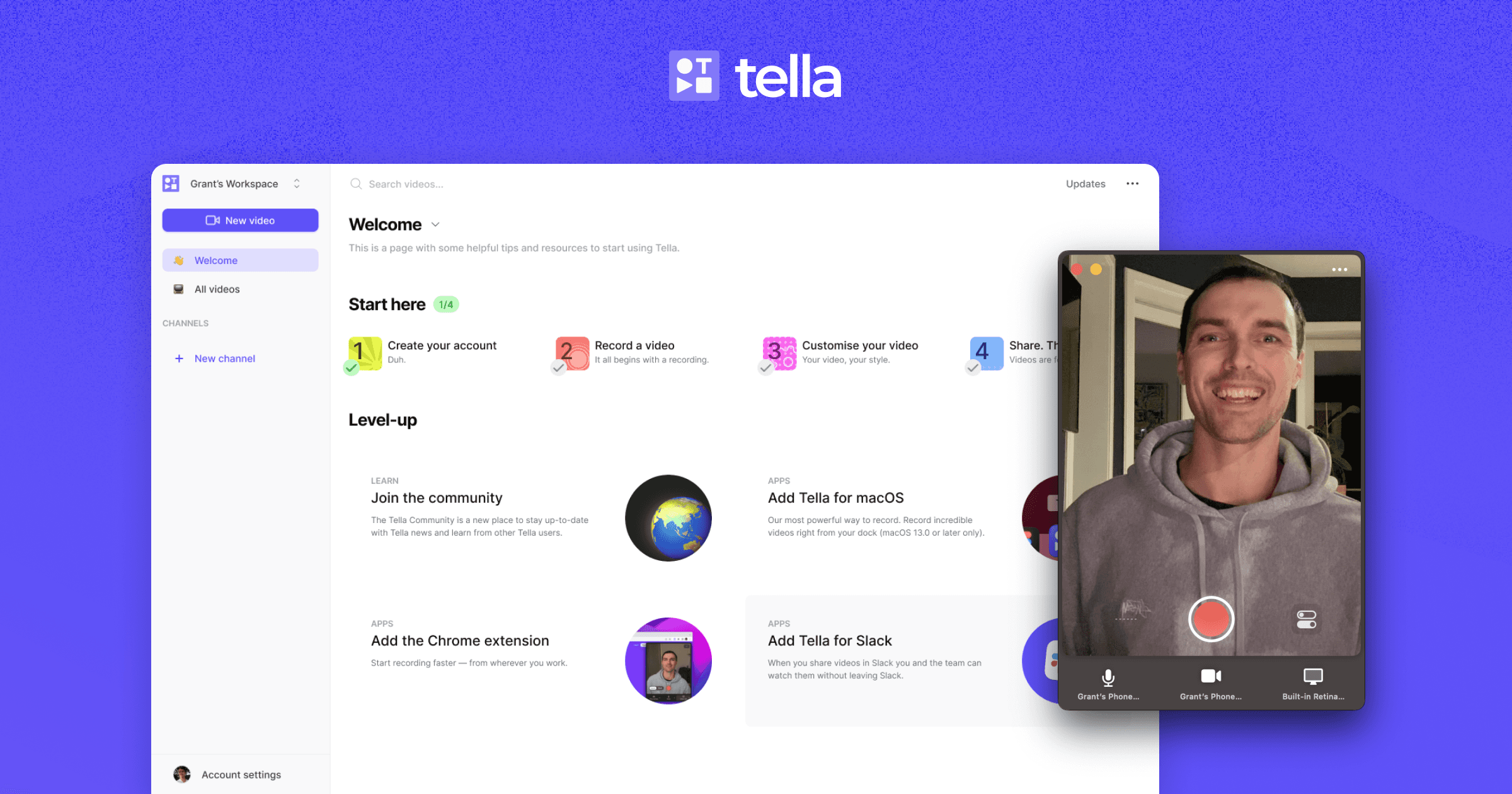This screenshot has width=1512, height=794.
Task: Click the Customise your video step icon
Action: pyautogui.click(x=780, y=352)
